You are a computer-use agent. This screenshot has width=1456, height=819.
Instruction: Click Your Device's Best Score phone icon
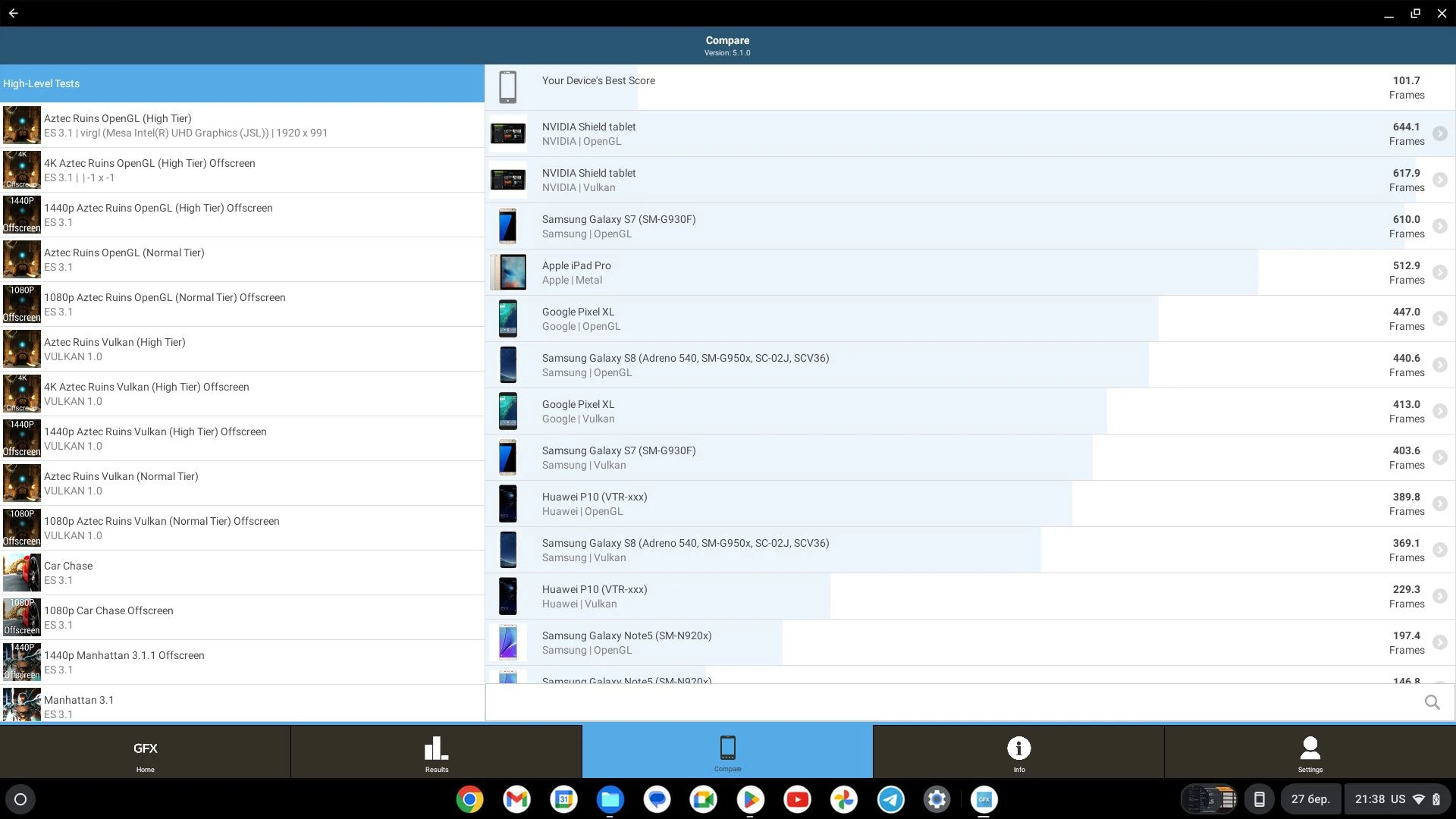coord(508,87)
